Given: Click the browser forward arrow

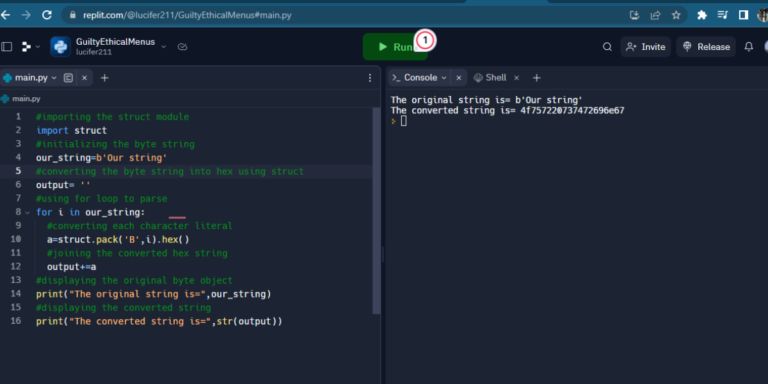Looking at the screenshot, I should [26, 15].
